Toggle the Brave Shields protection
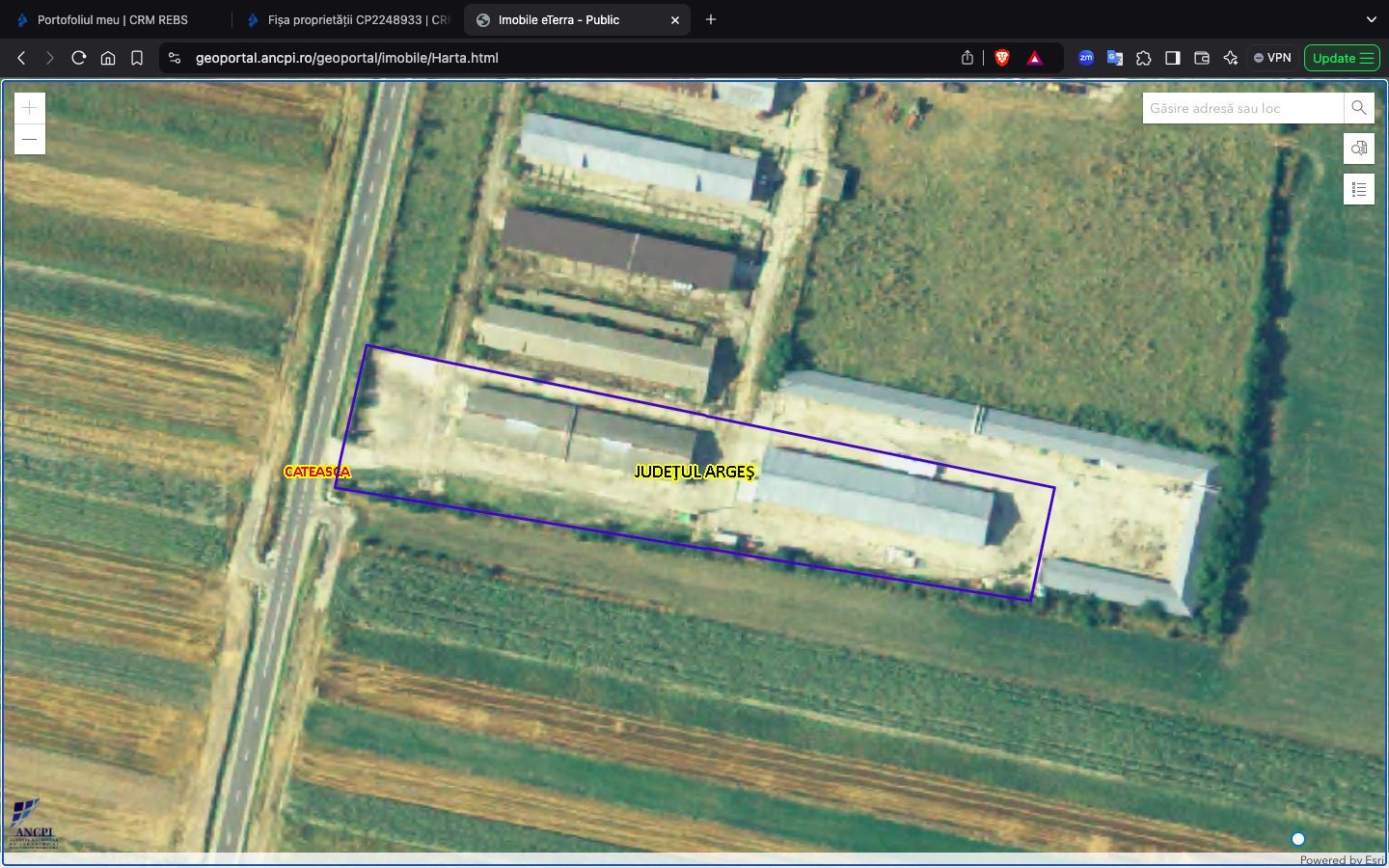1389x868 pixels. coord(1002,58)
